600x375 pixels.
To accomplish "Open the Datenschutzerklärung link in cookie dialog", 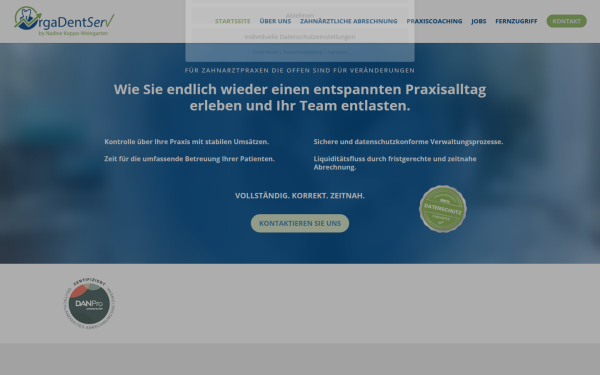I will point(302,52).
